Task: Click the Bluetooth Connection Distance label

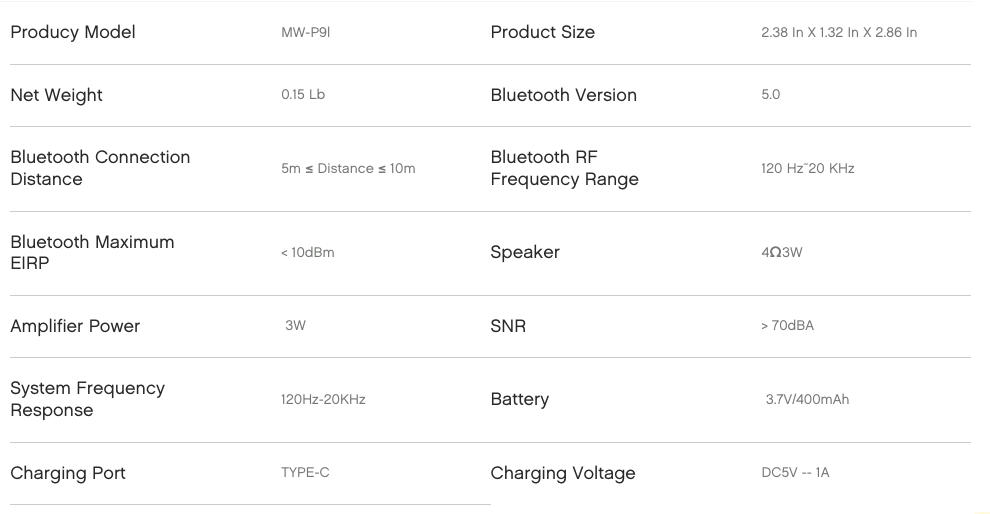Action: 100,168
